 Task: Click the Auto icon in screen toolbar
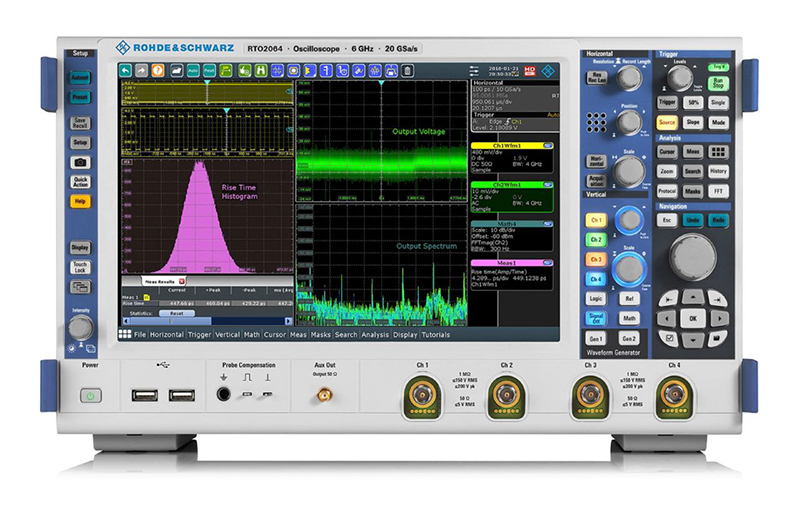coord(193,70)
